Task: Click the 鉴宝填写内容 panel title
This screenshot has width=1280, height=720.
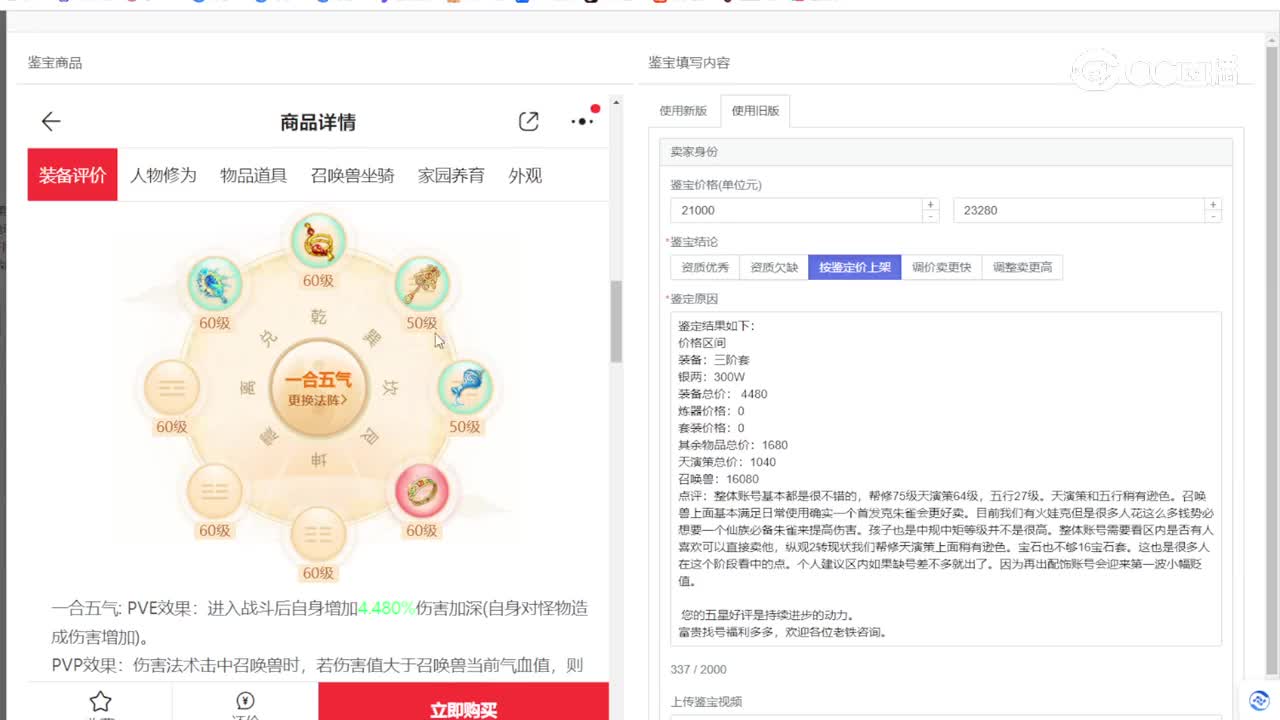Action: tap(689, 62)
